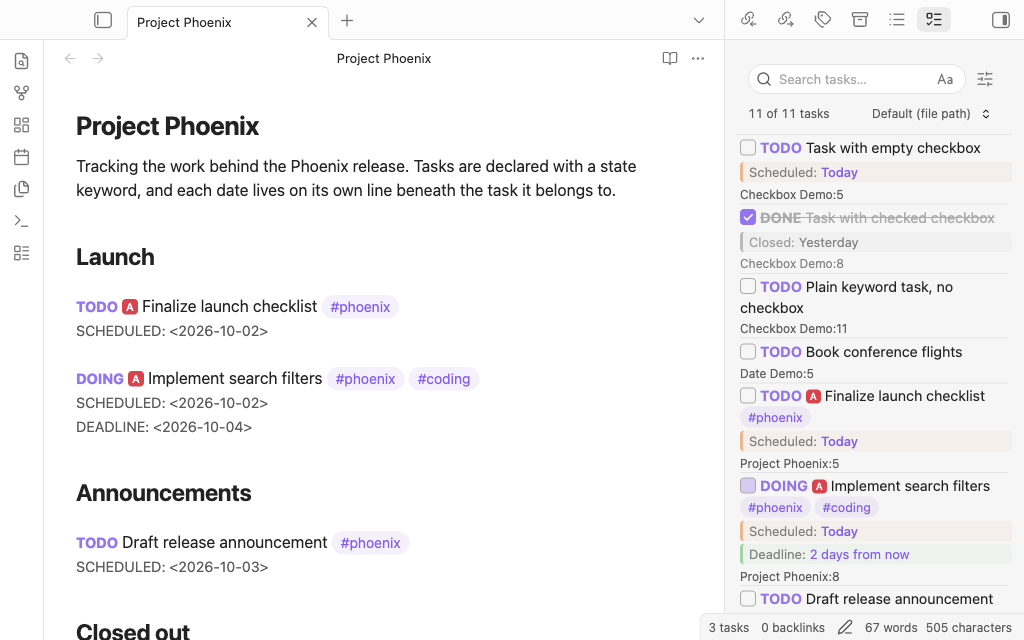This screenshot has width=1024, height=640.
Task: Click 67 words status bar count
Action: click(891, 628)
